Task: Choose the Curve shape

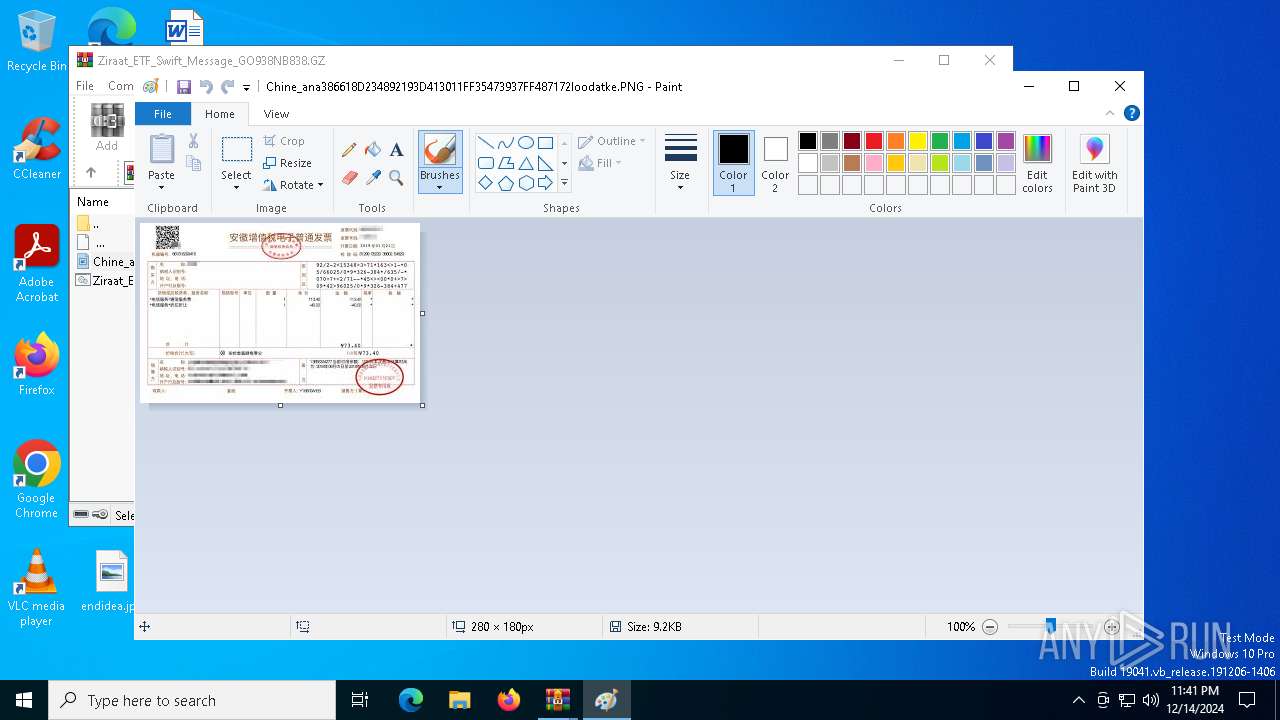Action: point(505,142)
